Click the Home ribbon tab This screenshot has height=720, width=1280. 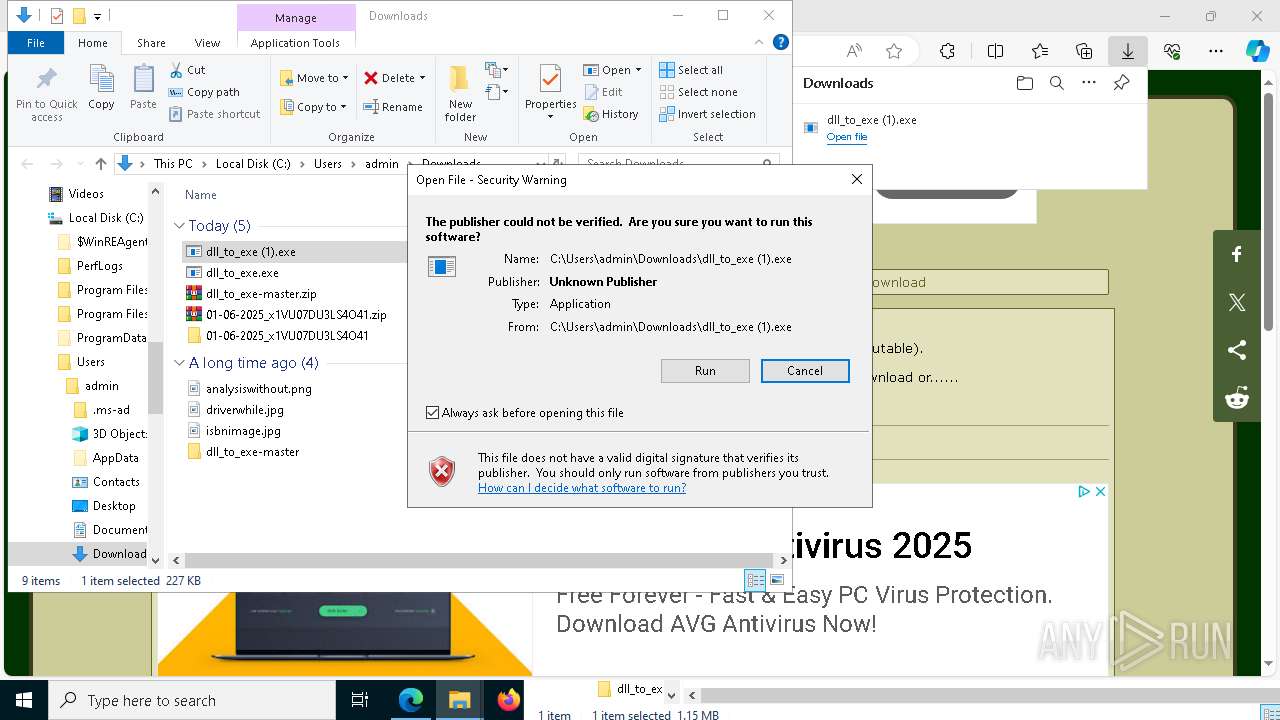click(93, 43)
